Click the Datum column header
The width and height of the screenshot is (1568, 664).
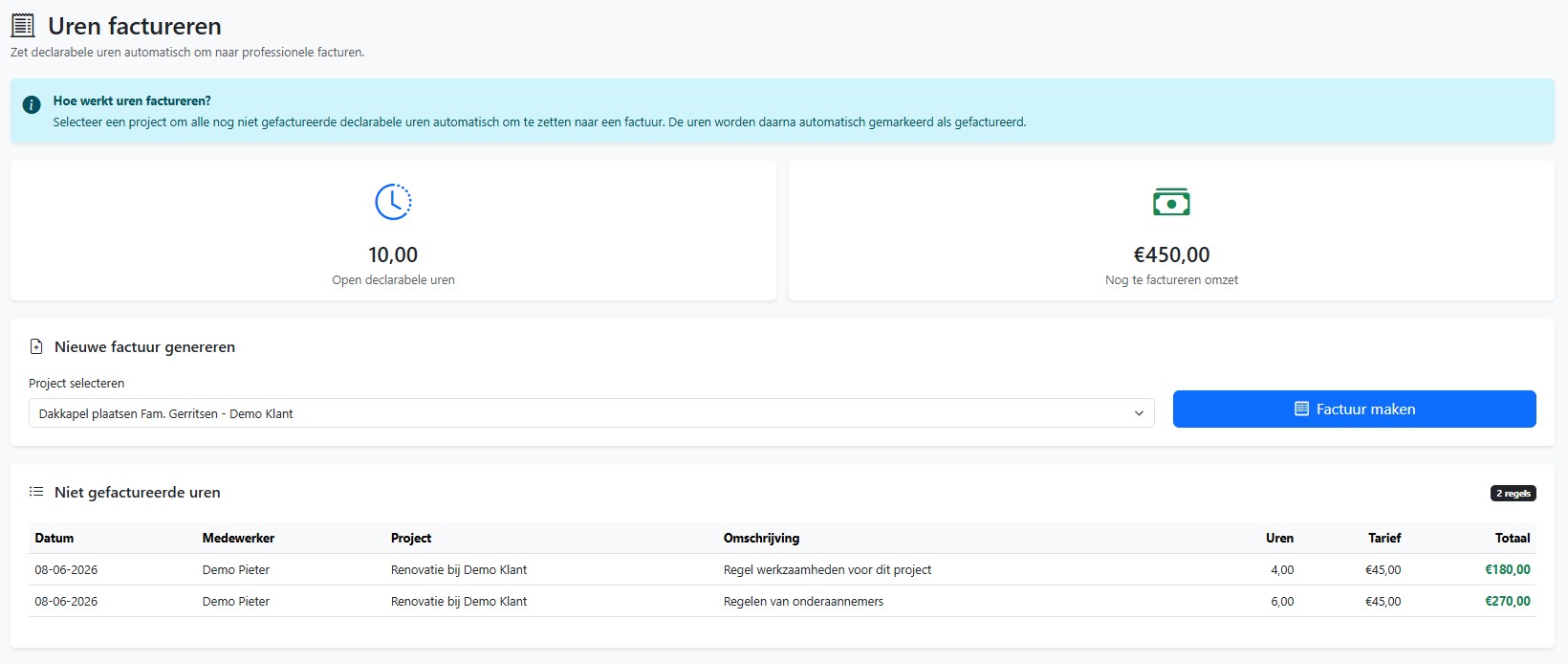coord(54,538)
